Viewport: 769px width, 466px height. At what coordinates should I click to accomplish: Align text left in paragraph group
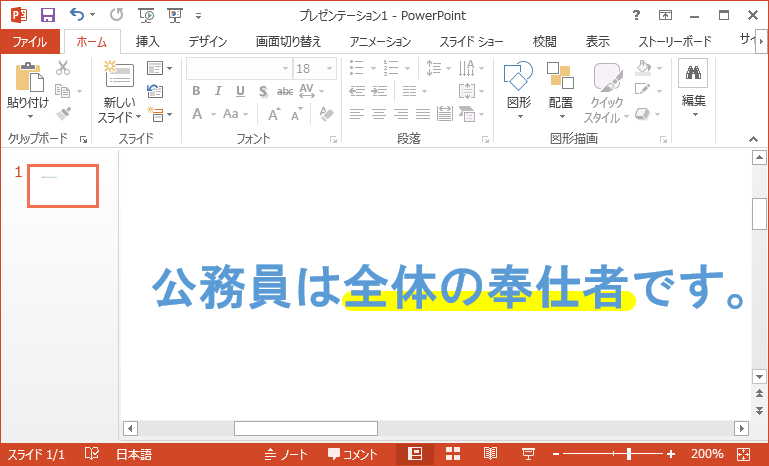pos(357,114)
